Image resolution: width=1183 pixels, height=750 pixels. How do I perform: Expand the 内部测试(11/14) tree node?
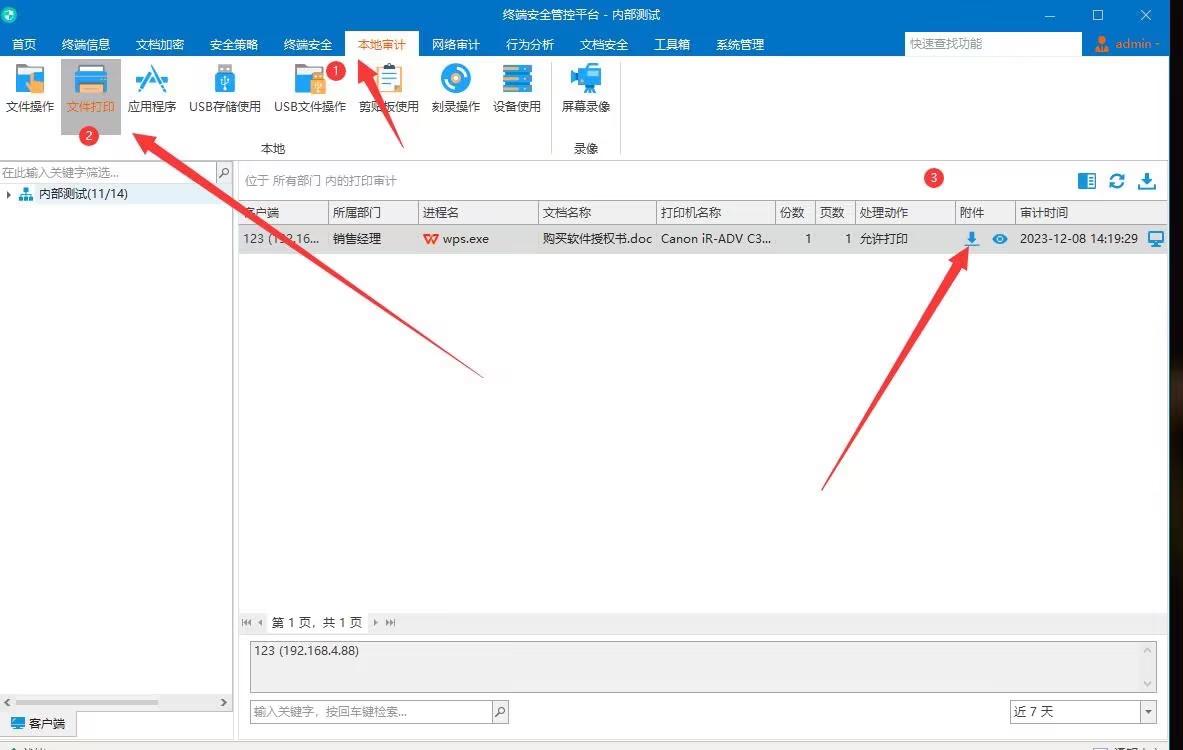coord(8,195)
